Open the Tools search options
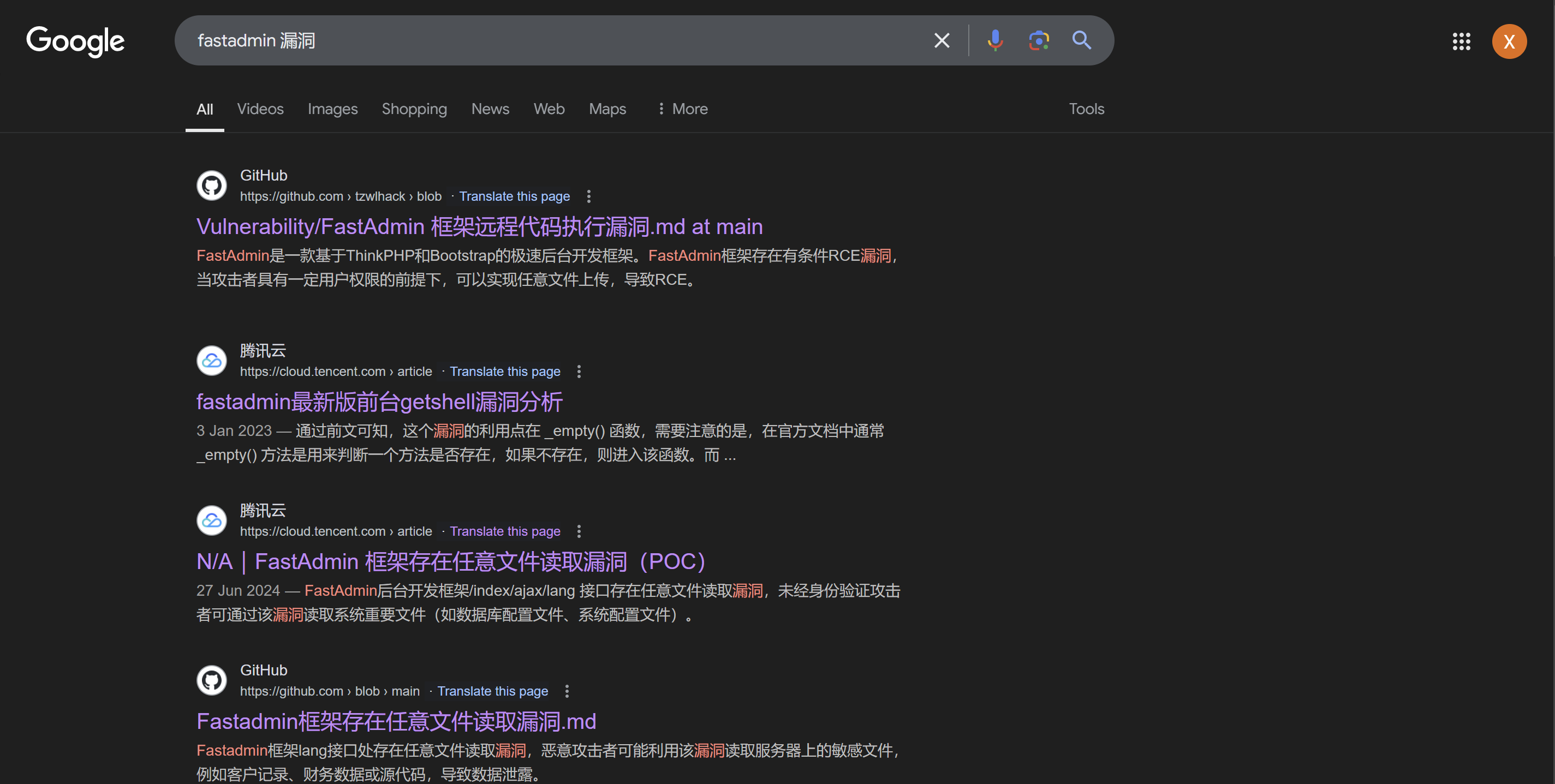The width and height of the screenshot is (1555, 784). 1087,109
